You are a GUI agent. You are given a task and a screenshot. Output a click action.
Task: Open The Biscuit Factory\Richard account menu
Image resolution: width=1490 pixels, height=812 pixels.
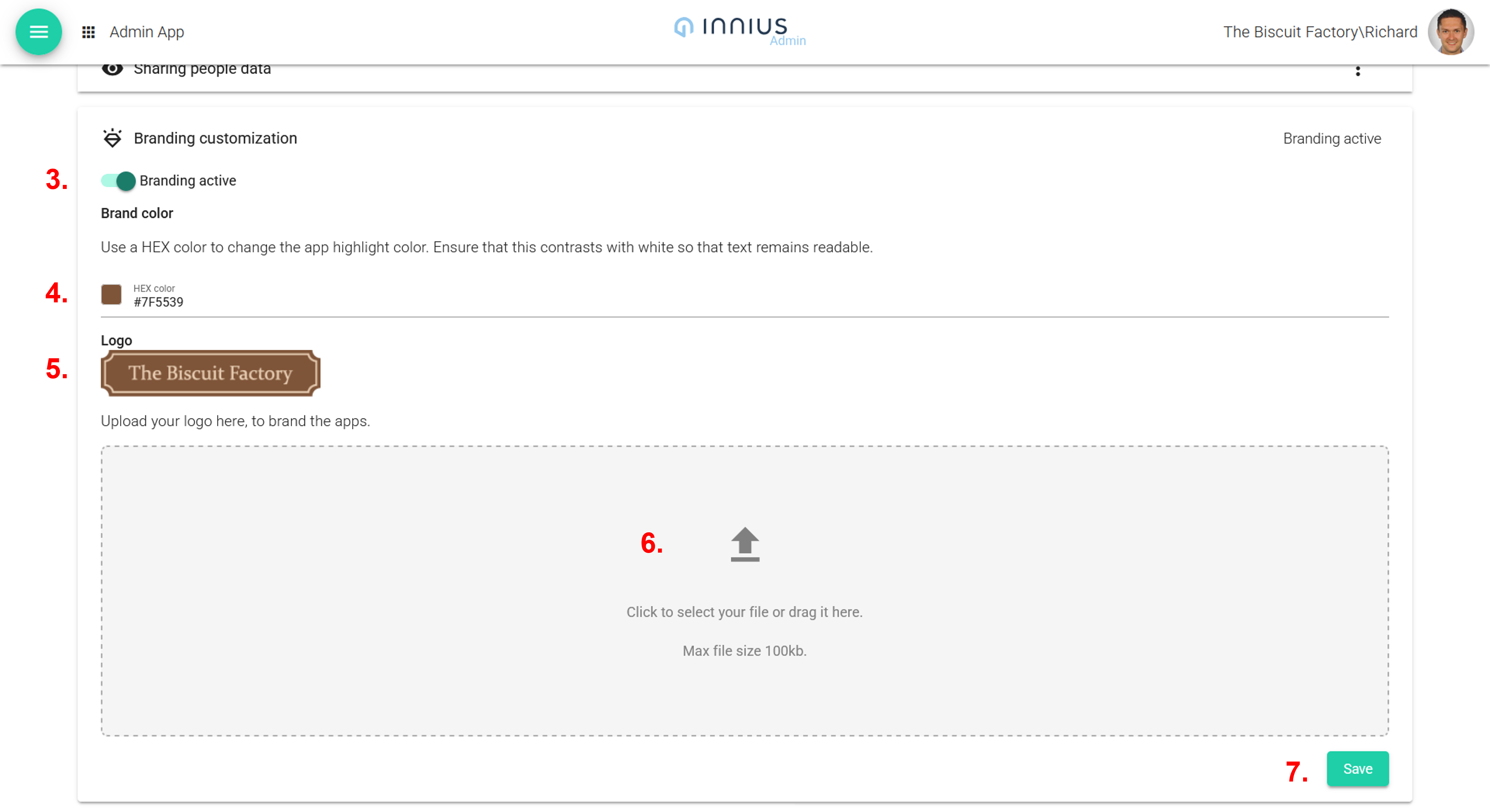click(x=1320, y=32)
